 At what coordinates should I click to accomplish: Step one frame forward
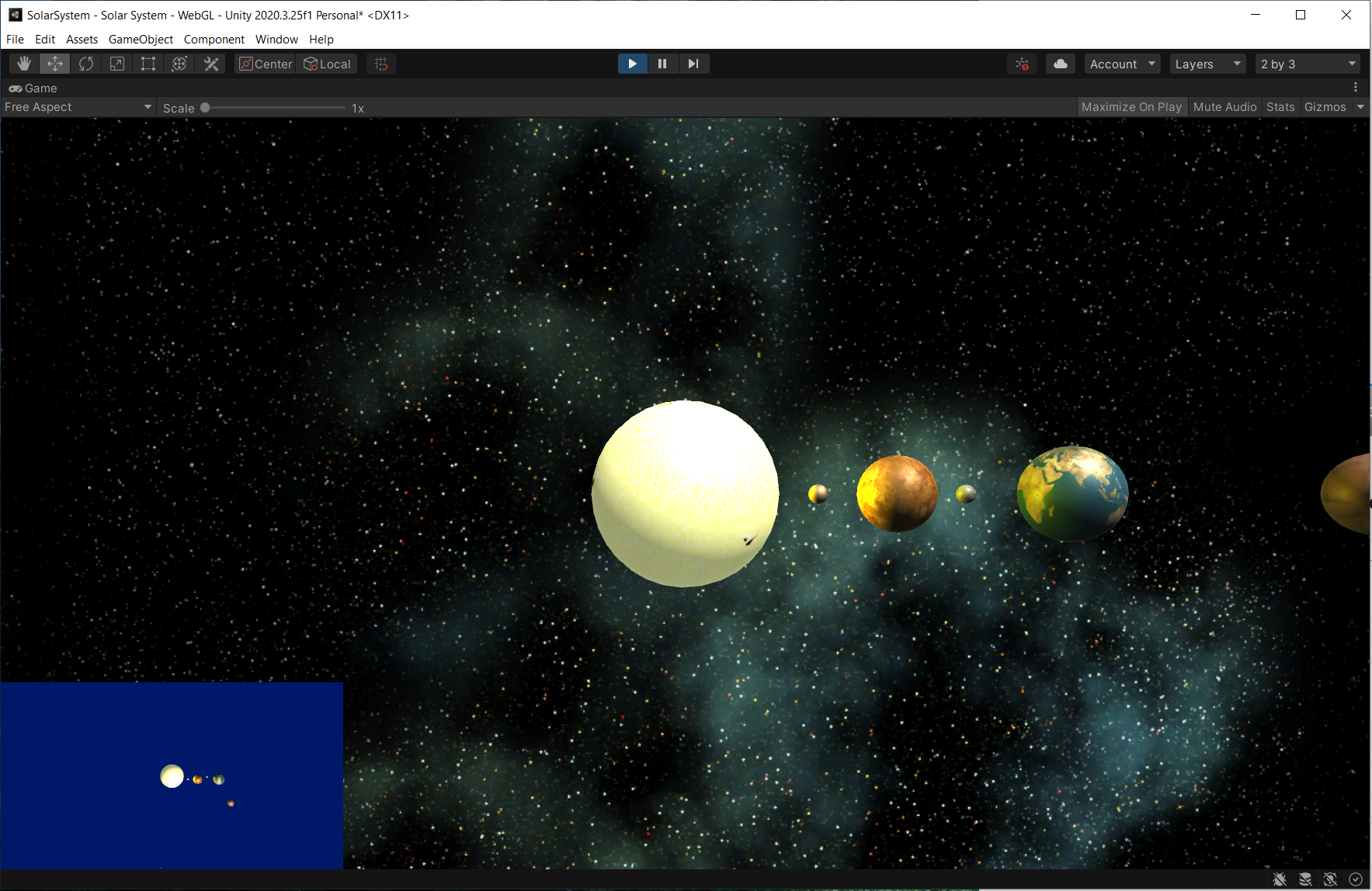click(x=693, y=64)
